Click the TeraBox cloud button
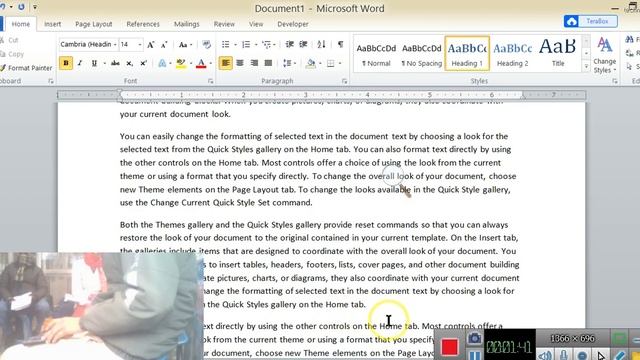The height and width of the screenshot is (360, 640). click(x=591, y=21)
